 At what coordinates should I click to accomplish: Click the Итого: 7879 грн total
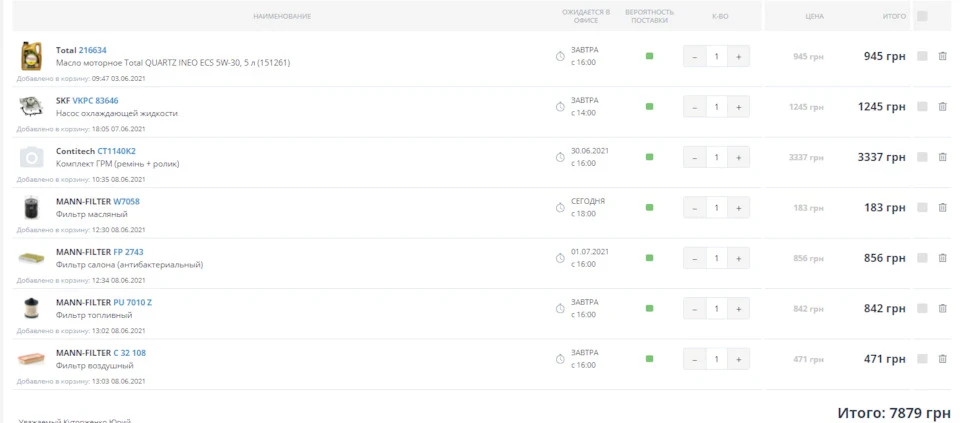894,413
